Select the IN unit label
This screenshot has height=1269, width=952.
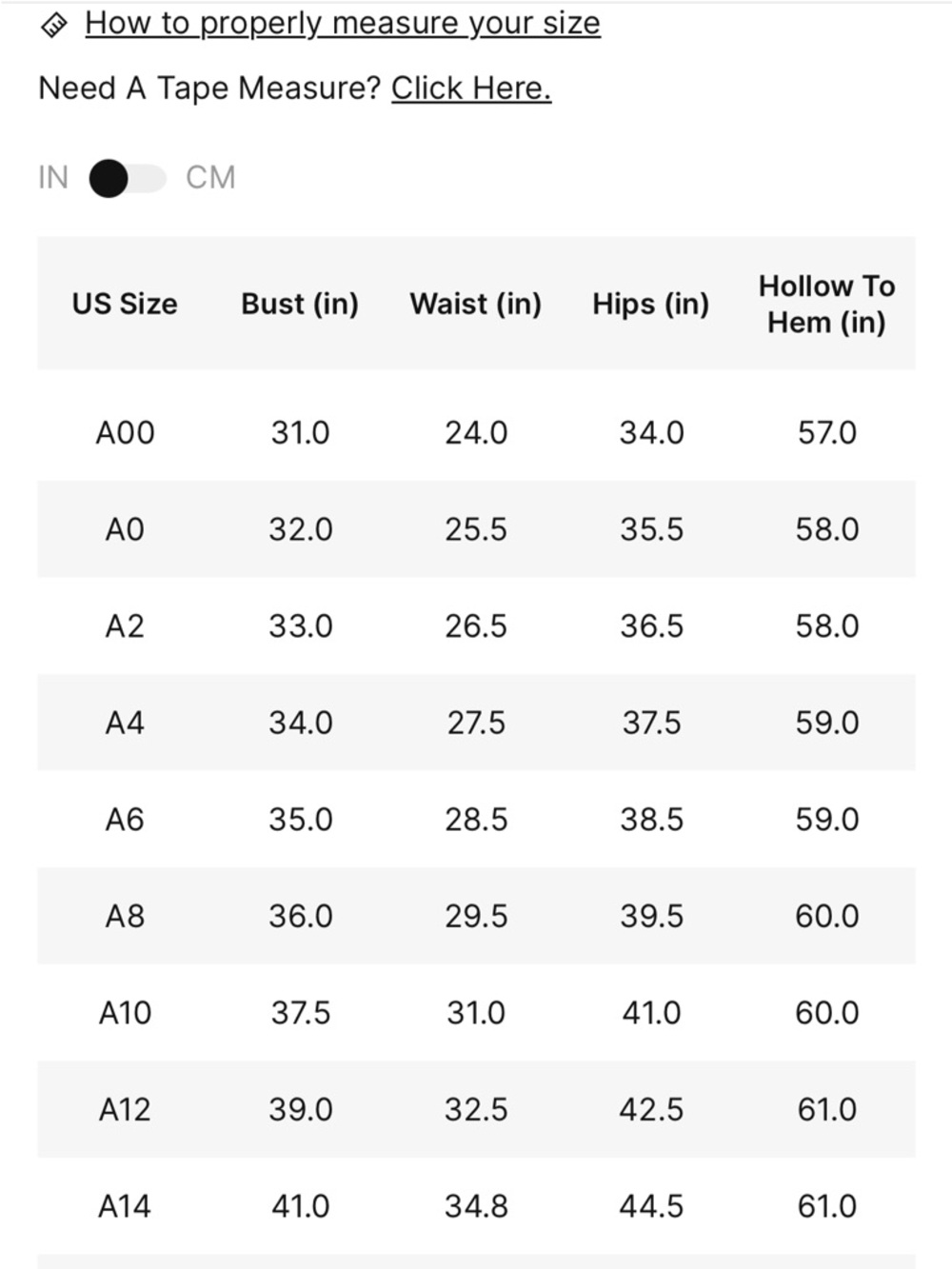click(53, 178)
